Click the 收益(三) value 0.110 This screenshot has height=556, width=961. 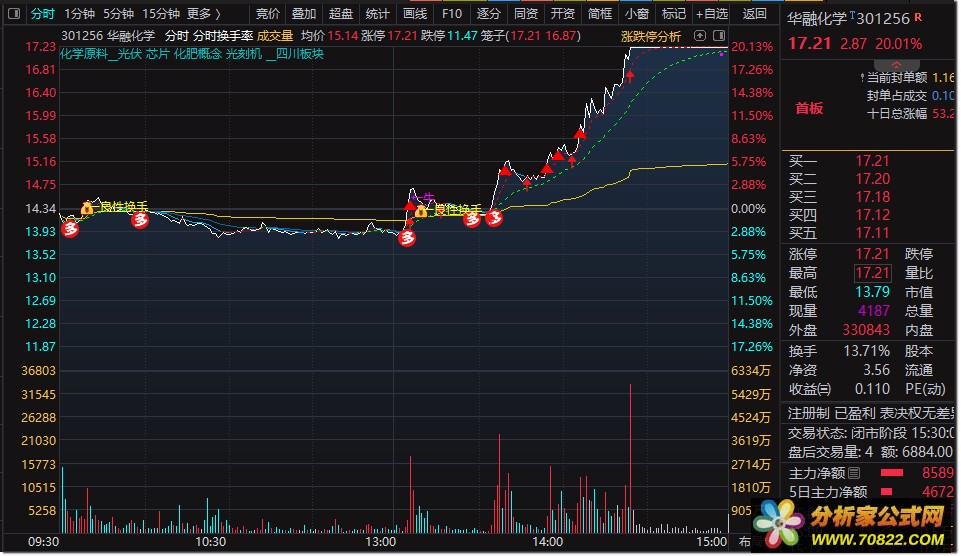coord(872,389)
